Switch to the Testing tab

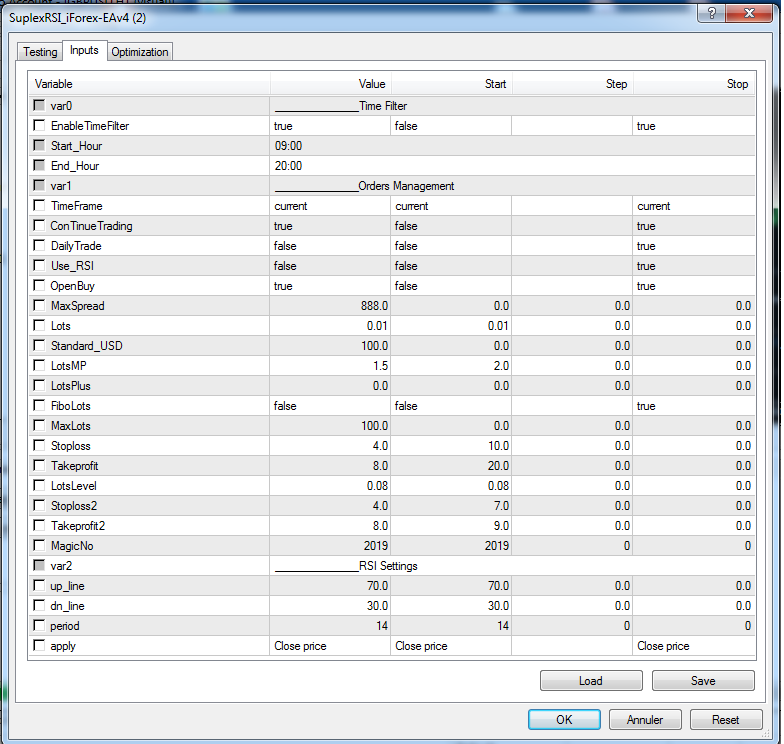click(x=40, y=52)
